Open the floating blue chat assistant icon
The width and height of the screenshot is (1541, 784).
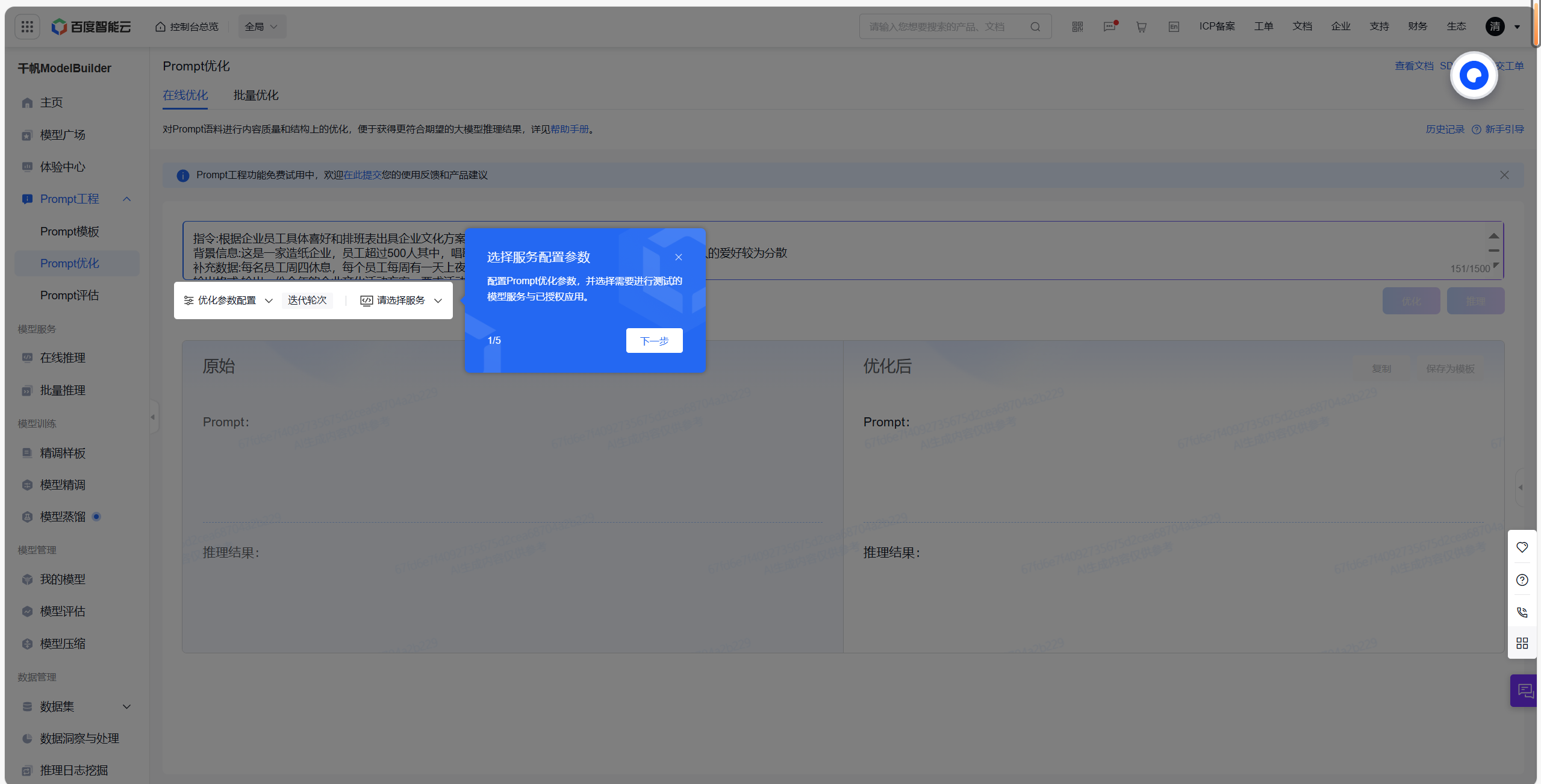pyautogui.click(x=1474, y=75)
